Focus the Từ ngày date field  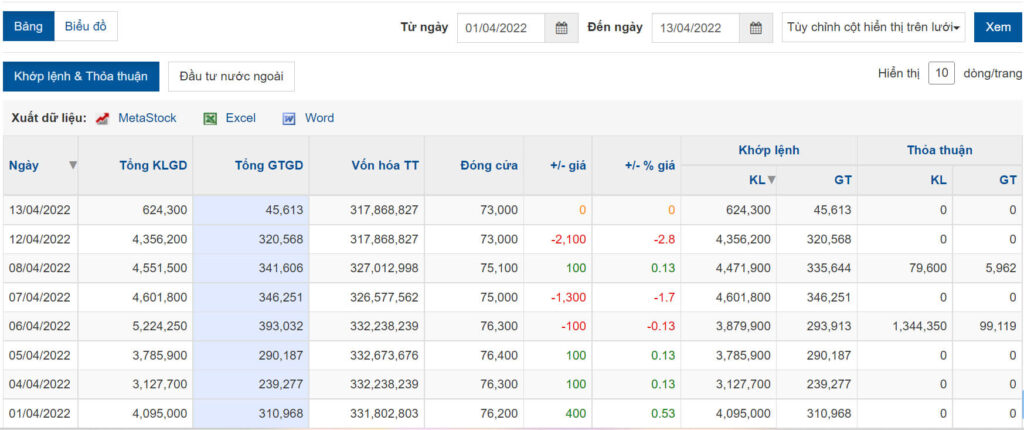tap(501, 28)
